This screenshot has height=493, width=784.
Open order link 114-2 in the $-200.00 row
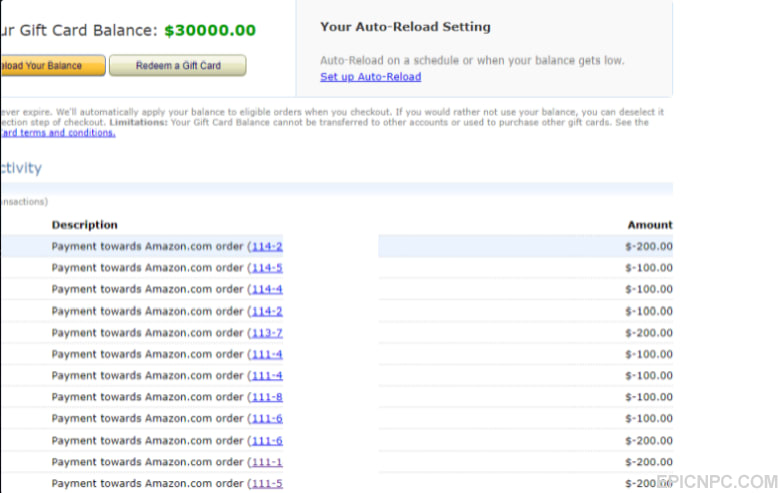(267, 246)
